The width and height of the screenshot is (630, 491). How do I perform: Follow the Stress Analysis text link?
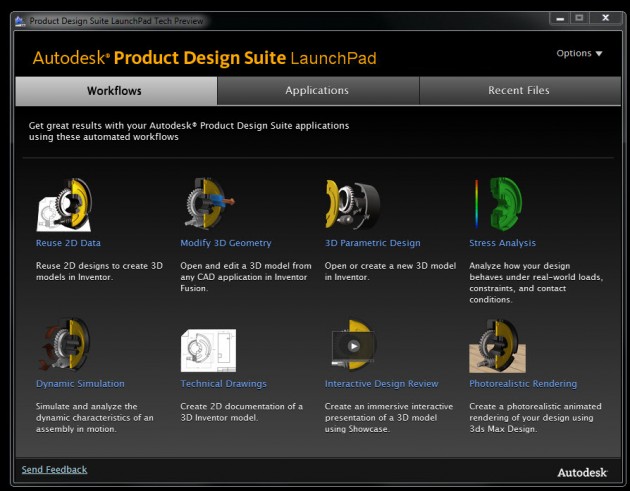(502, 243)
